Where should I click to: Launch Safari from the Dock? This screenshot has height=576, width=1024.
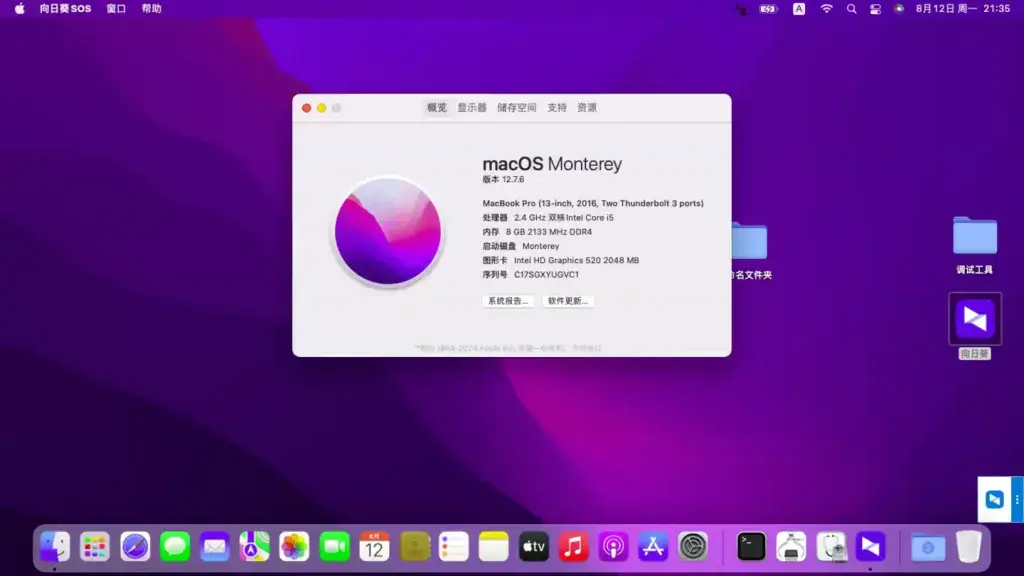pos(135,547)
